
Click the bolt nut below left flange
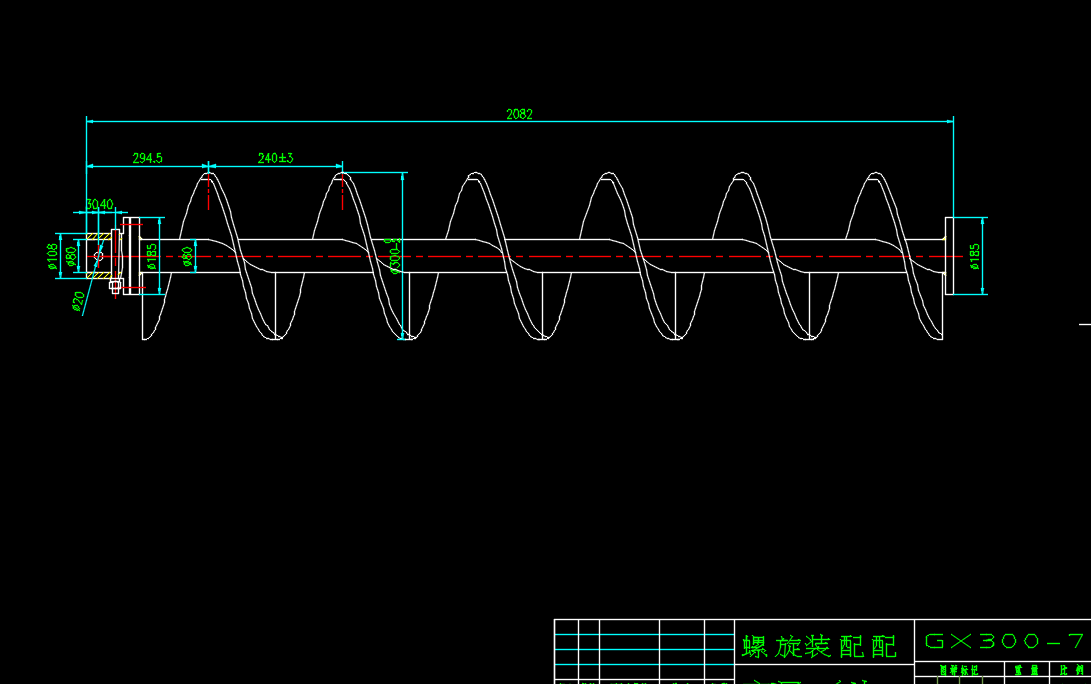click(x=115, y=286)
